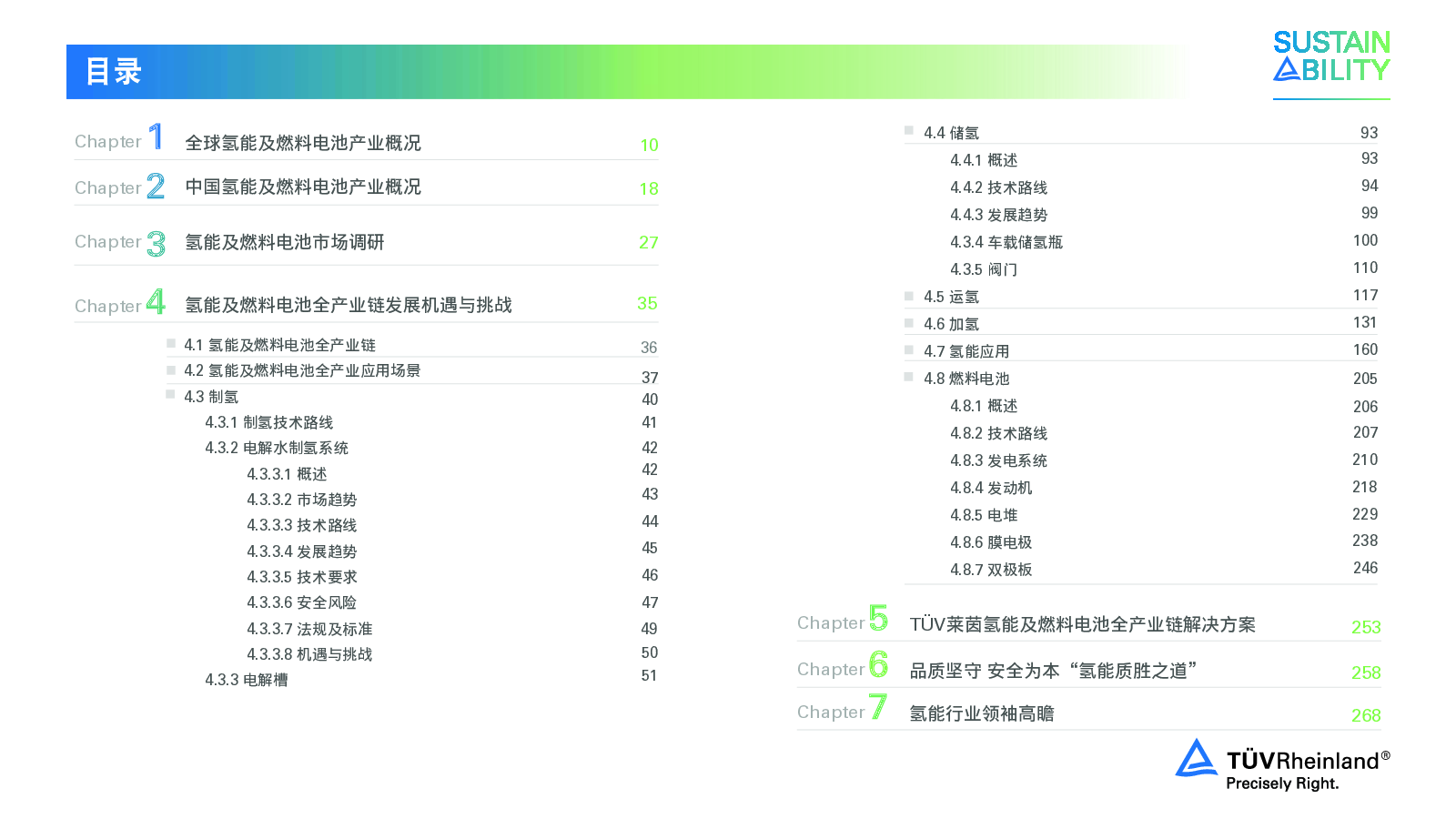Select entry 4.4.3 发展趋势
The image size is (1456, 819).
coord(998,215)
